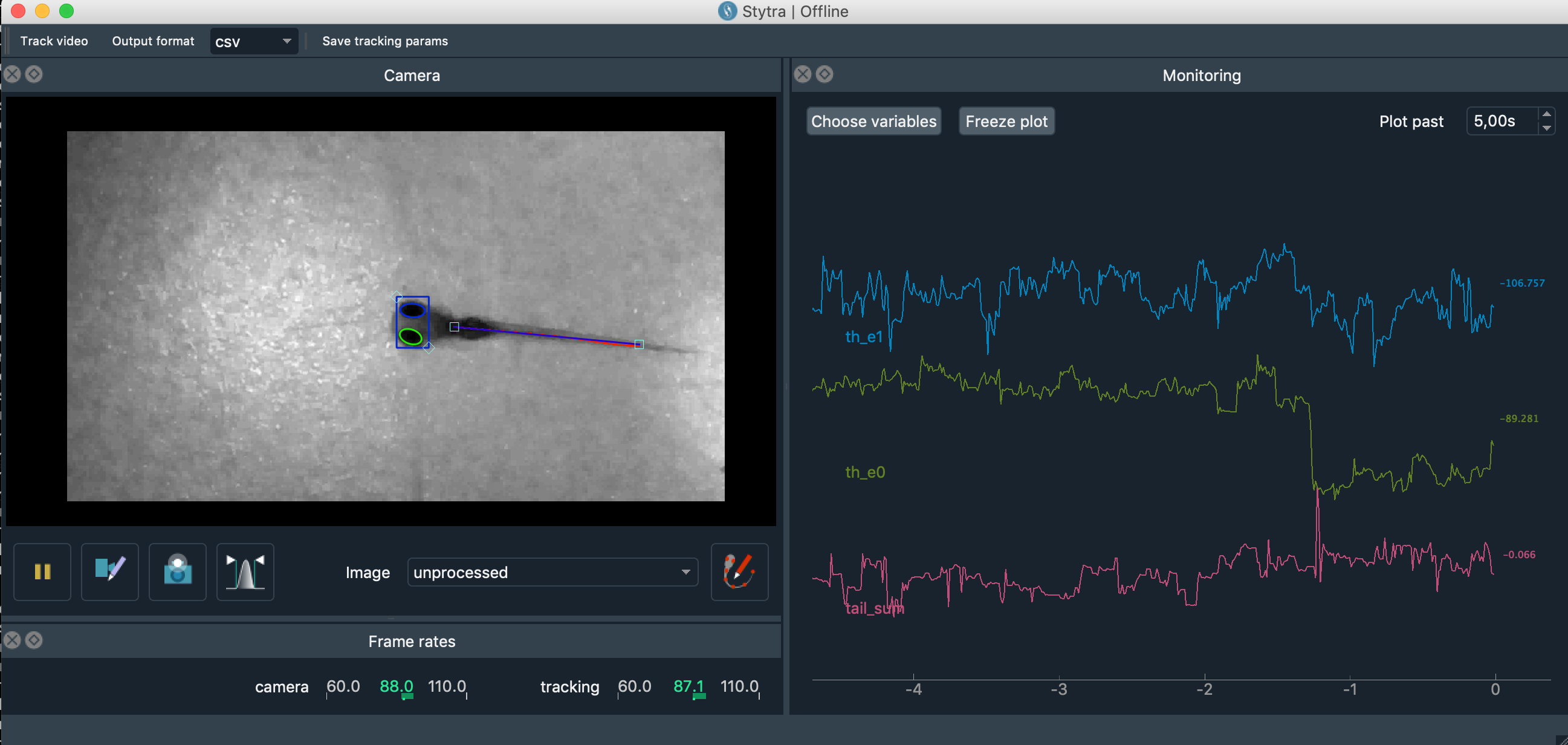Screen dimensions: 1568x745
Task: Expand the csv output format dropdown
Action: click(254, 42)
